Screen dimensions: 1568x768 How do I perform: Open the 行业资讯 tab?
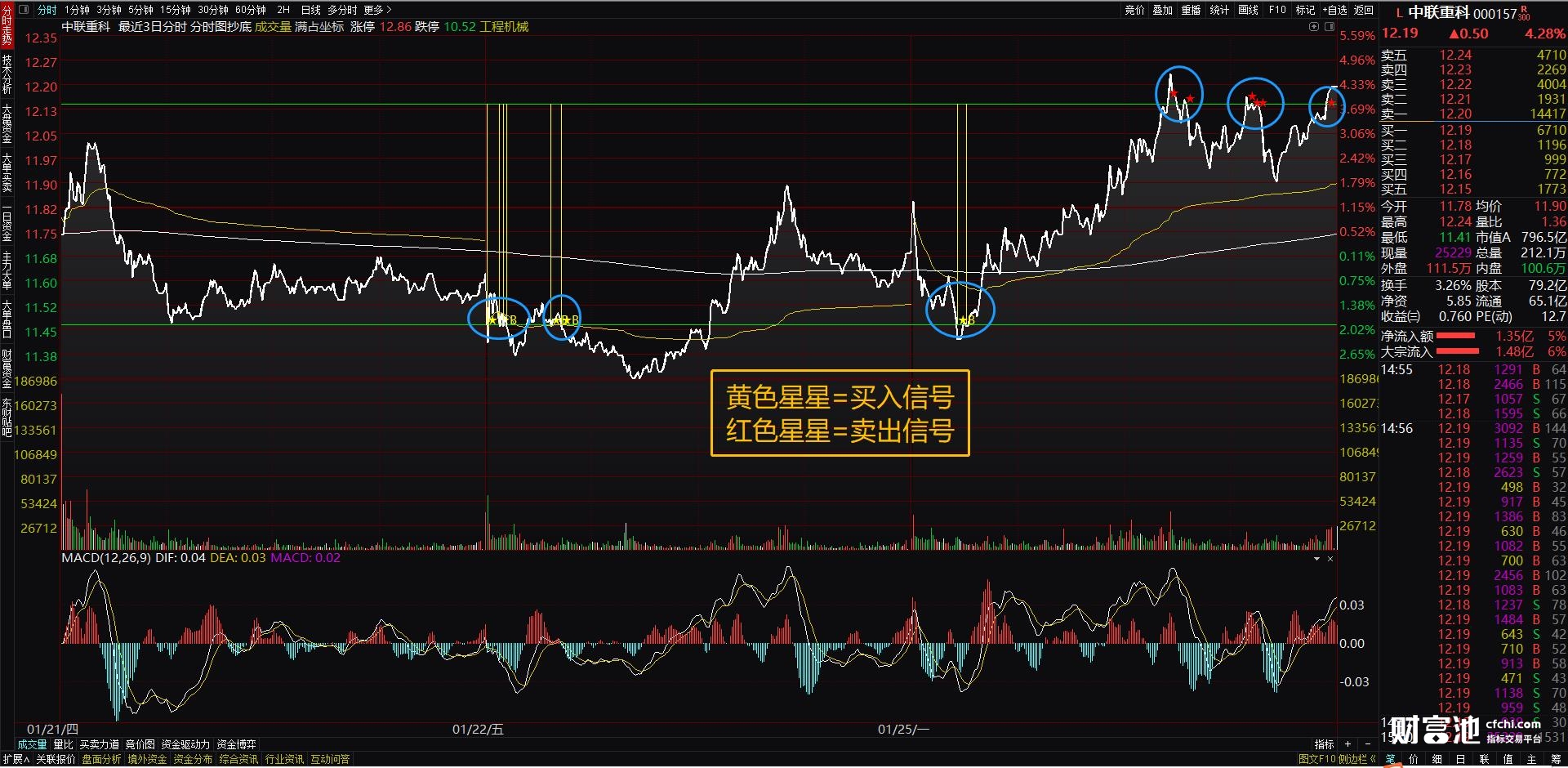pos(284,759)
